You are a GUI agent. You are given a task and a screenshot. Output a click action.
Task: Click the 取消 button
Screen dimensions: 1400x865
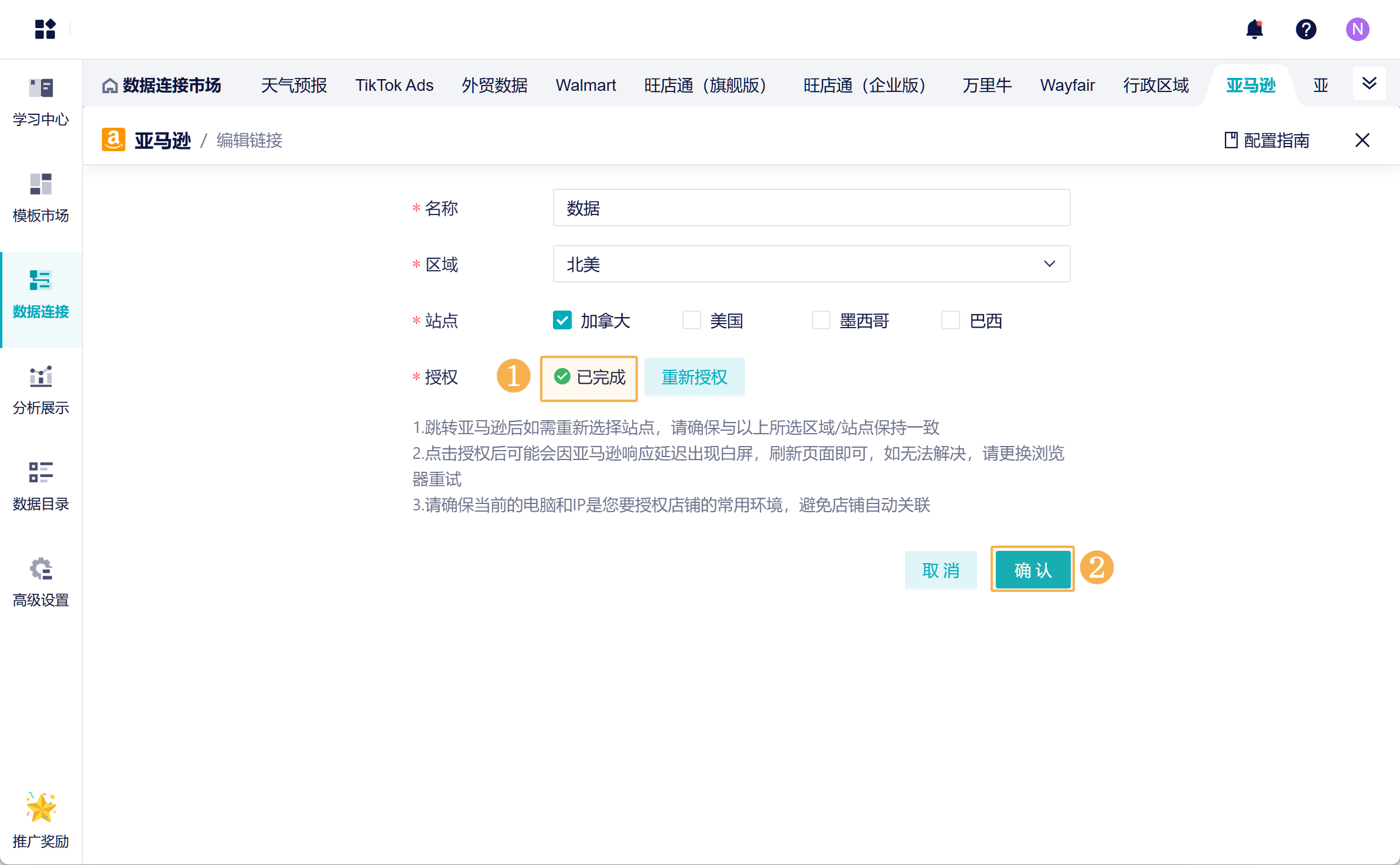tap(941, 570)
